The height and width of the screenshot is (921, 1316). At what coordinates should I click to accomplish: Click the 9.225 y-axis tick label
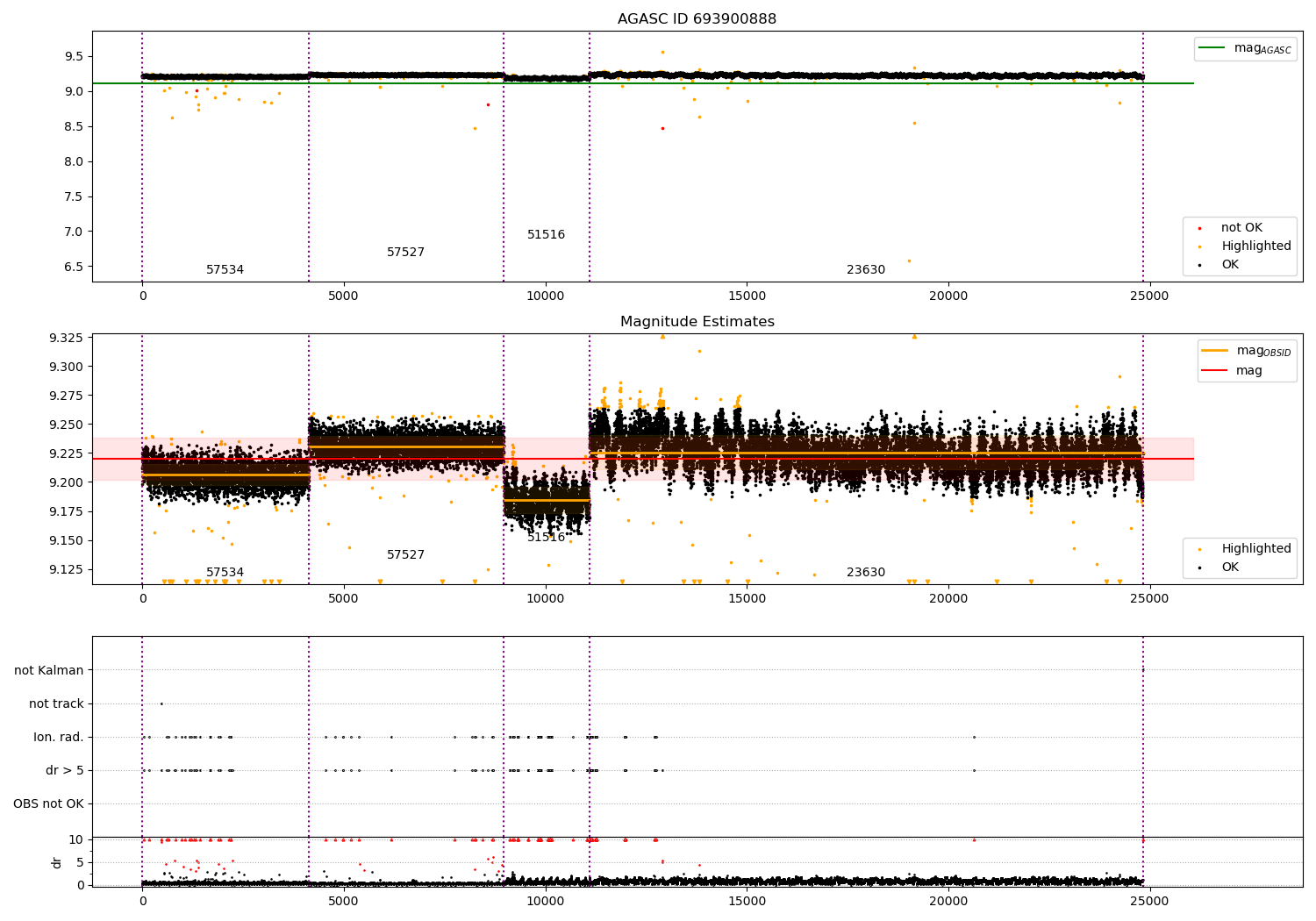[x=66, y=453]
